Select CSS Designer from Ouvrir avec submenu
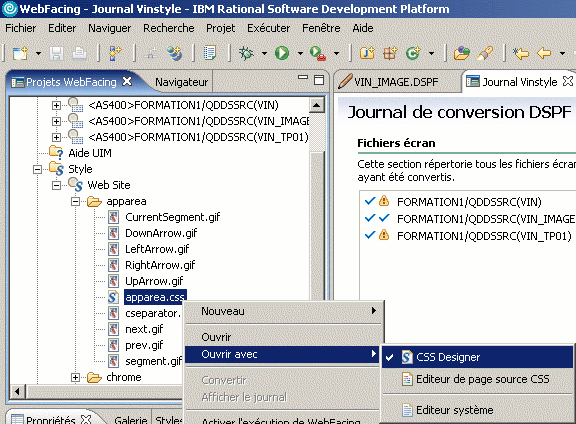This screenshot has width=576, height=424. point(477,357)
